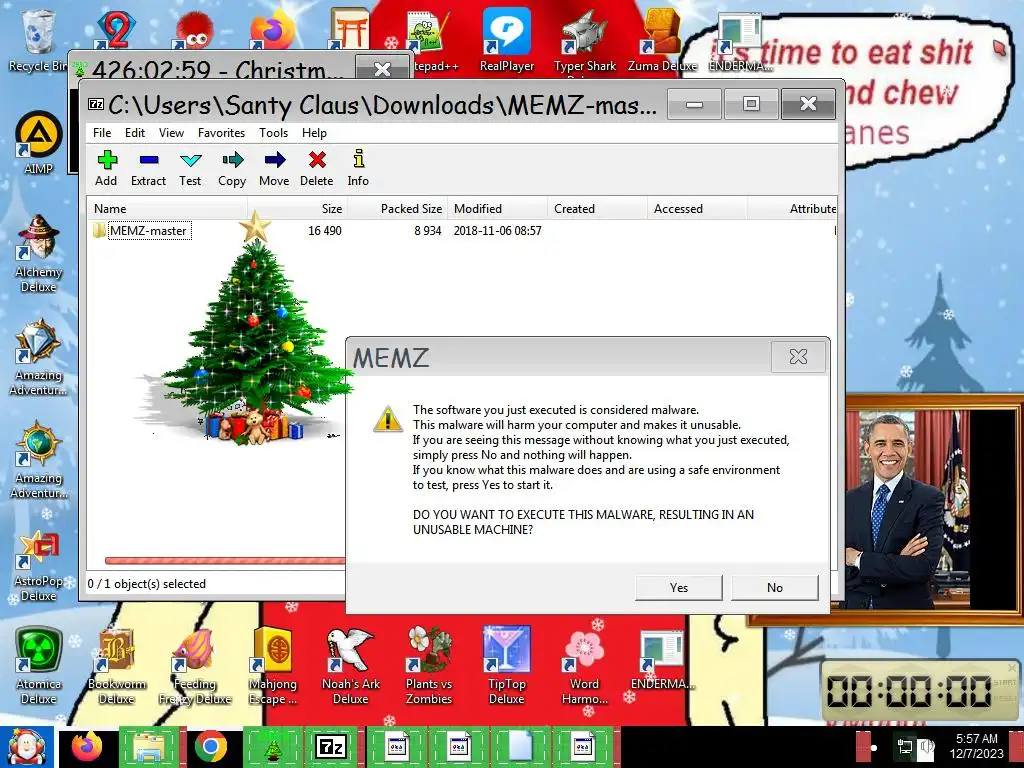Launch the Feeding Frenzy Deluxe shortcut
The width and height of the screenshot is (1024, 768).
tap(195, 666)
